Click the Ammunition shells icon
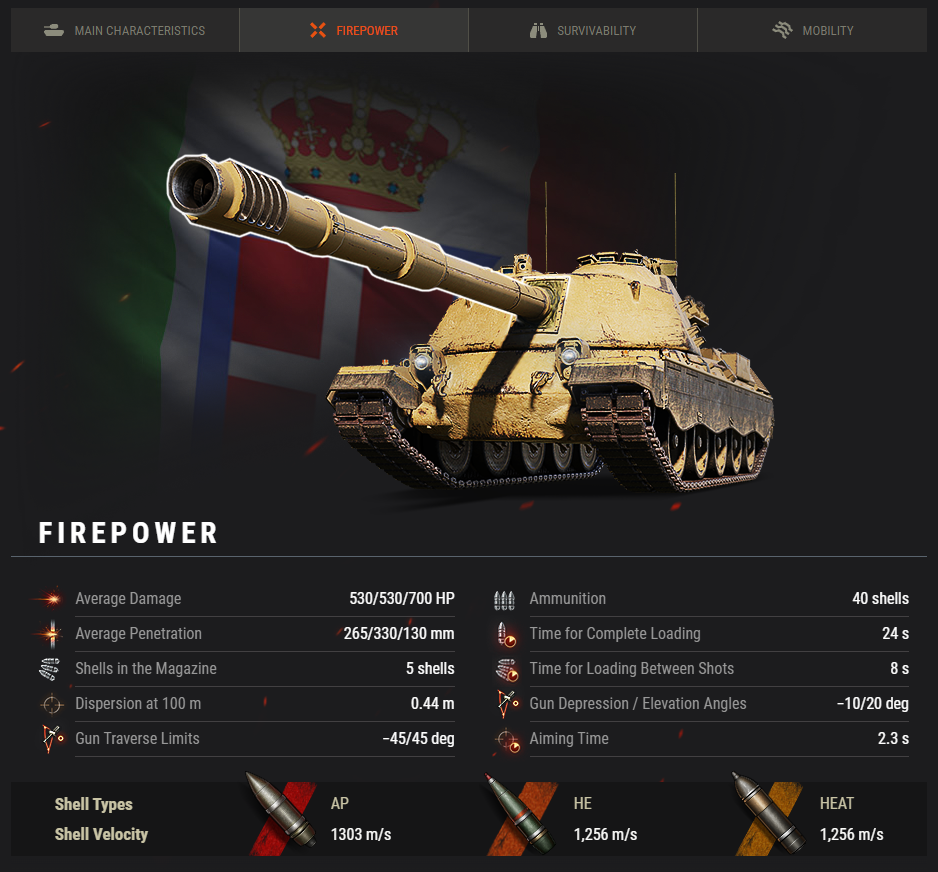938x872 pixels. pos(504,599)
